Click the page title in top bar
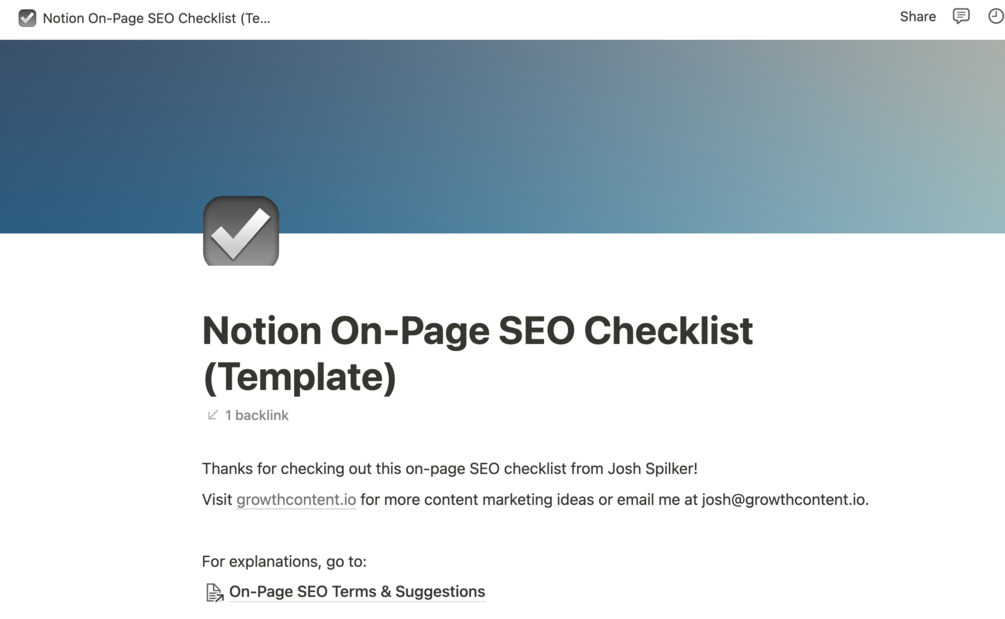 156,18
